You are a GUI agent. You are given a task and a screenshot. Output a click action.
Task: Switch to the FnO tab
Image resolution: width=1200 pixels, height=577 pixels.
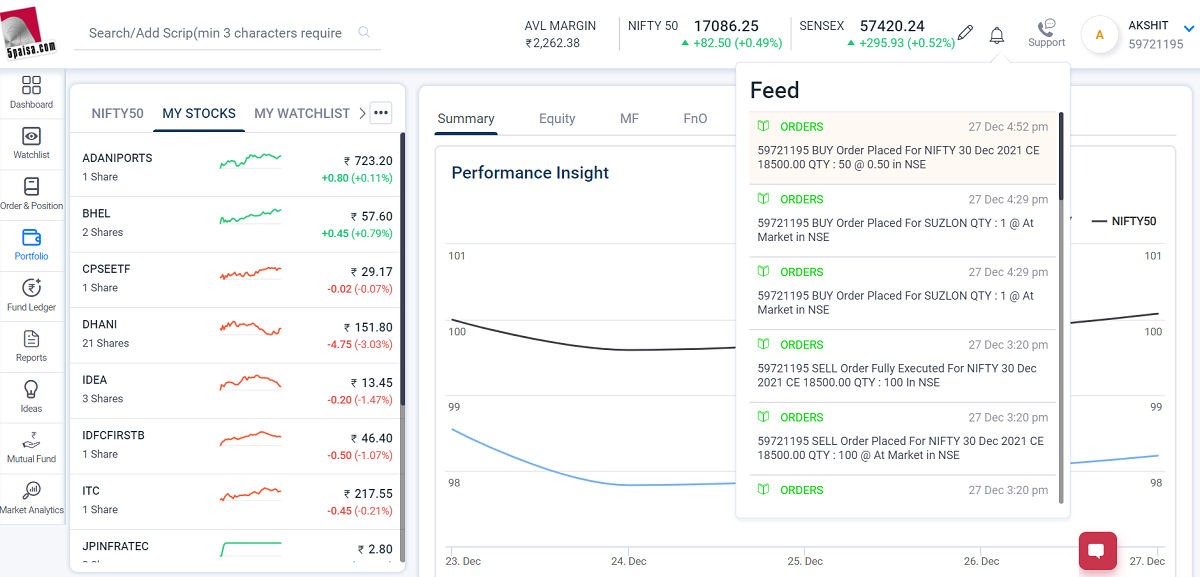tap(695, 118)
